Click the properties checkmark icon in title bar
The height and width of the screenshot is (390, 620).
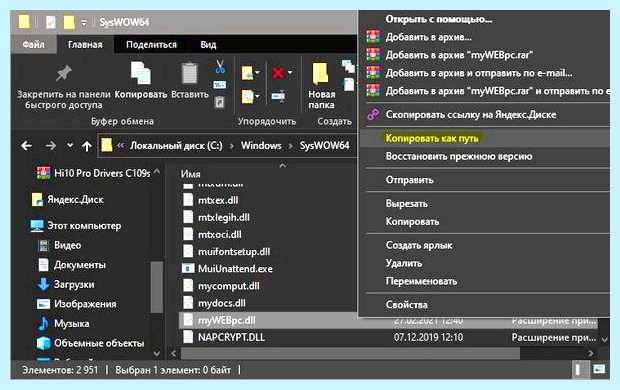(x=51, y=22)
